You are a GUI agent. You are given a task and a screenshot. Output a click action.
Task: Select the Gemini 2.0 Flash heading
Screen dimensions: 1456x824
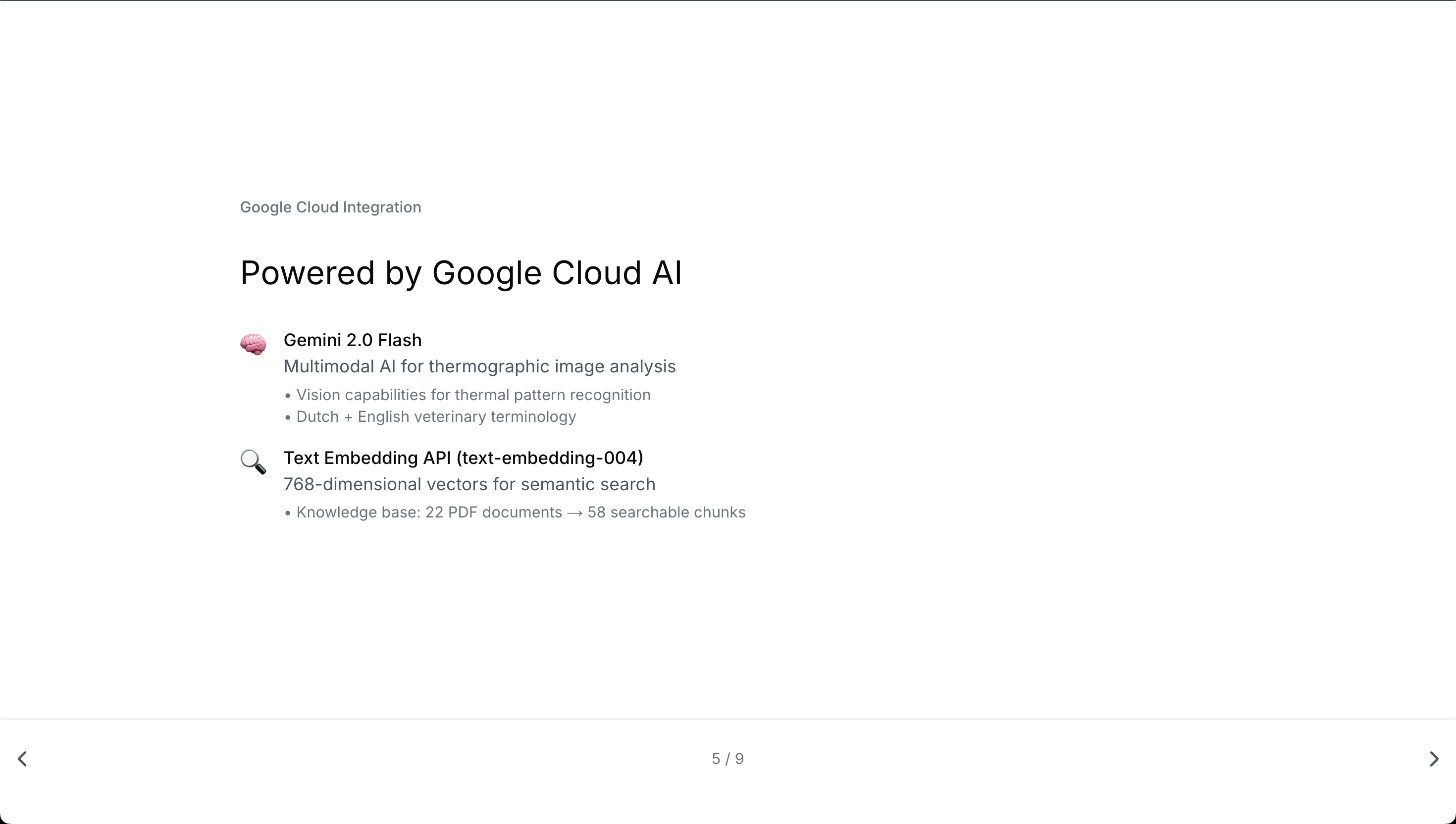click(353, 340)
